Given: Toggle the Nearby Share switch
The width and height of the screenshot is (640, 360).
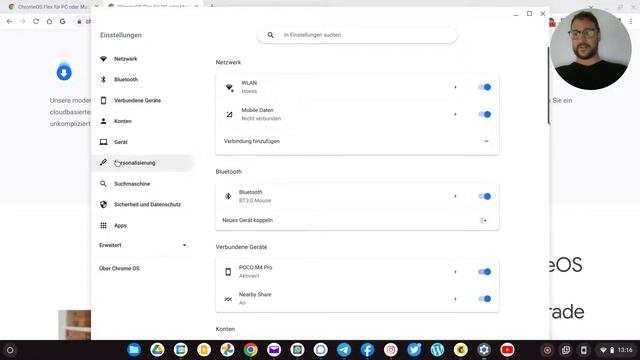Looking at the screenshot, I should [484, 299].
